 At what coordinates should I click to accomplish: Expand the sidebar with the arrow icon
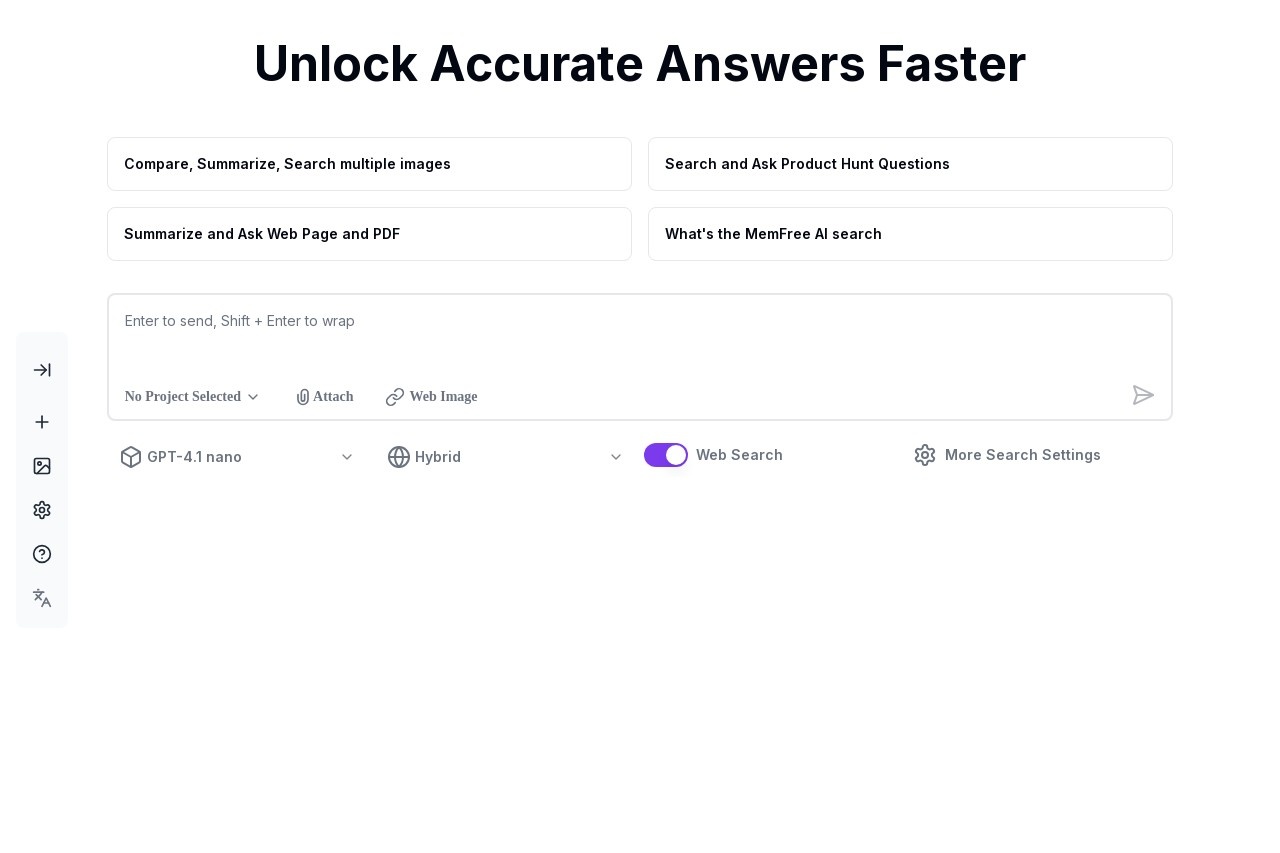(x=42, y=370)
